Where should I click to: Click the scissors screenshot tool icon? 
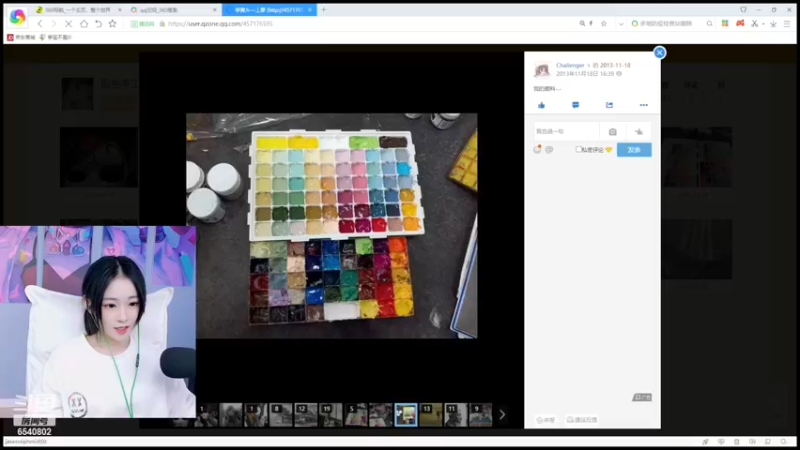click(x=755, y=23)
